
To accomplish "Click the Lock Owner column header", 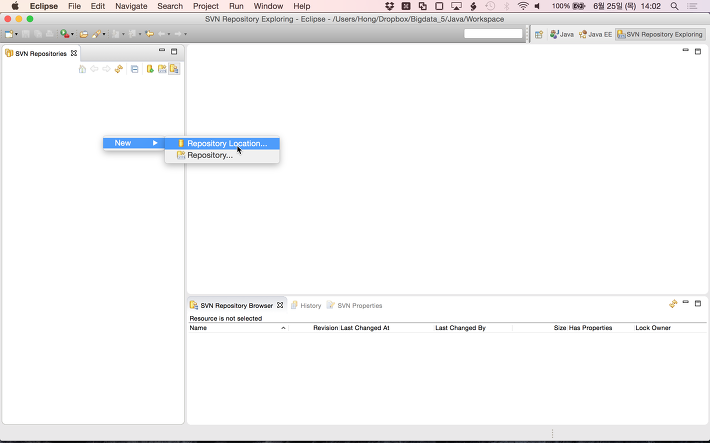I will [653, 328].
